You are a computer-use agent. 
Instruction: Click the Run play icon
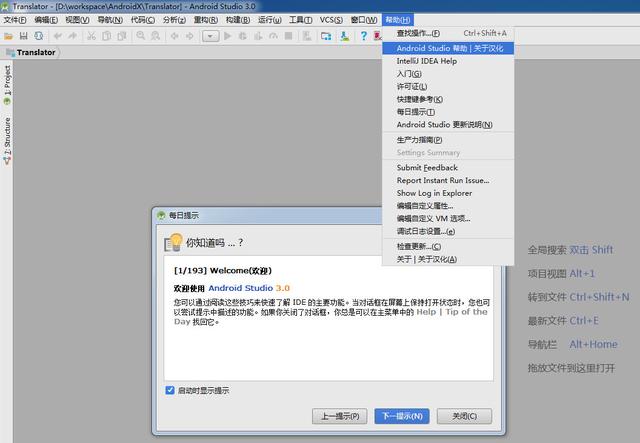click(228, 36)
